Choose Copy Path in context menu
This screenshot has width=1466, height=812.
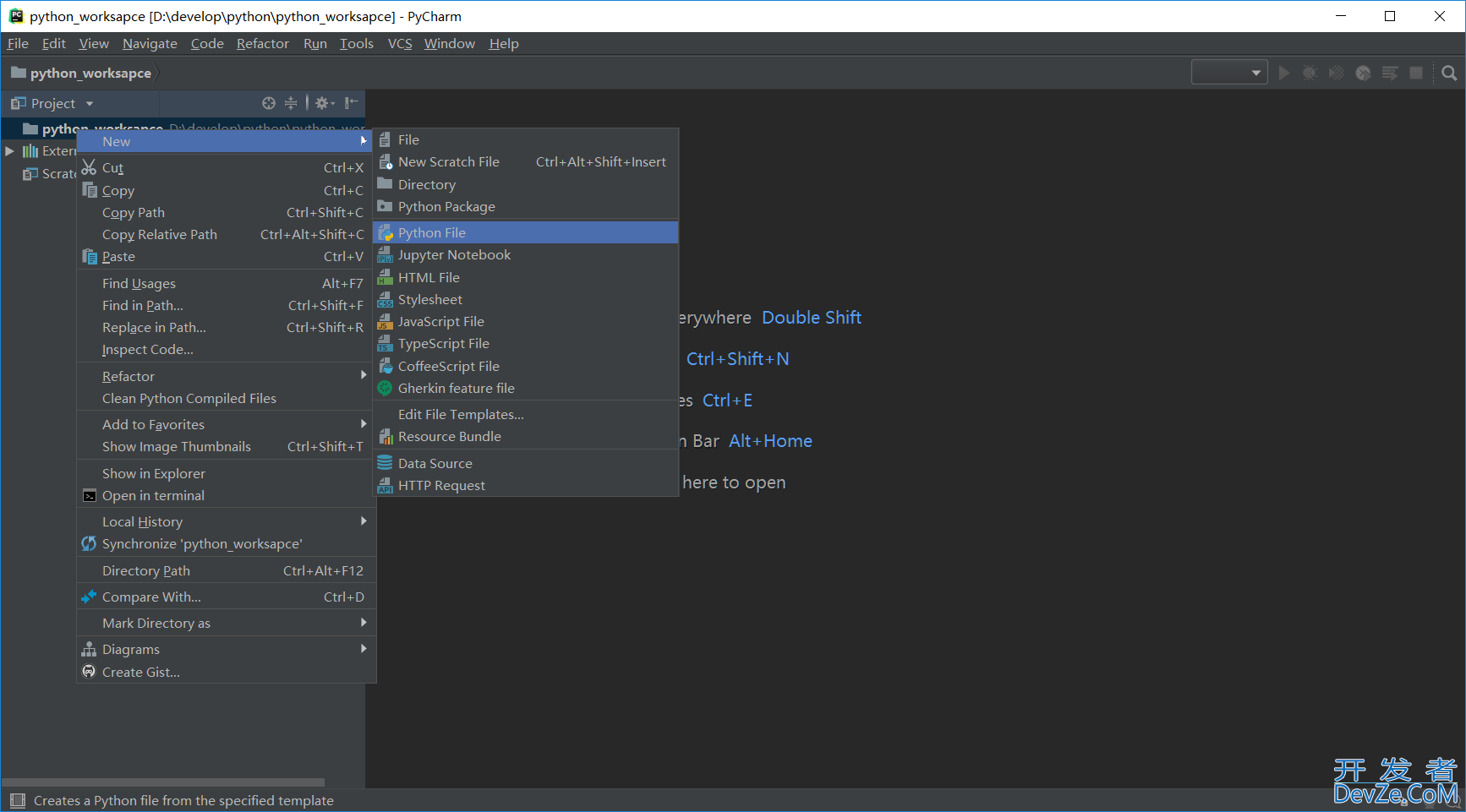tap(226, 212)
